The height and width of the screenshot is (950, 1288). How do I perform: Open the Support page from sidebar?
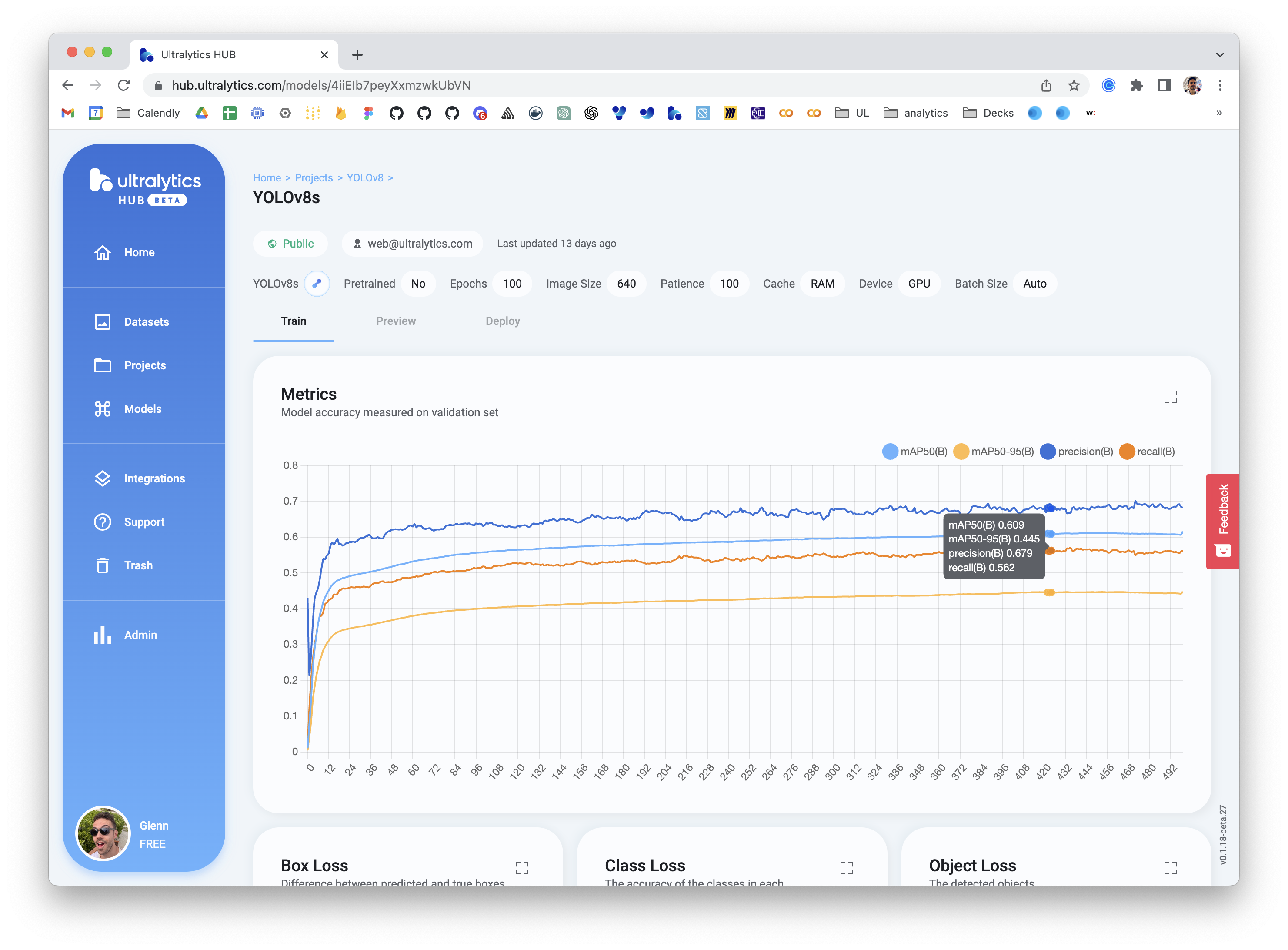point(144,522)
